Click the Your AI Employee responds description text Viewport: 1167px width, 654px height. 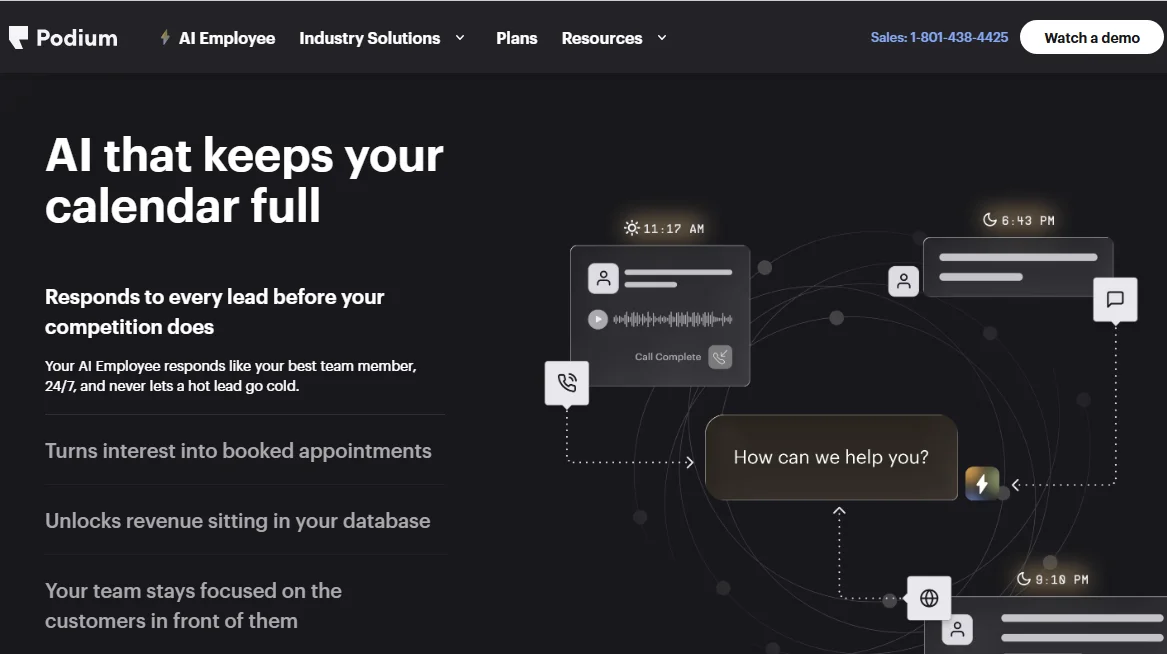click(231, 376)
